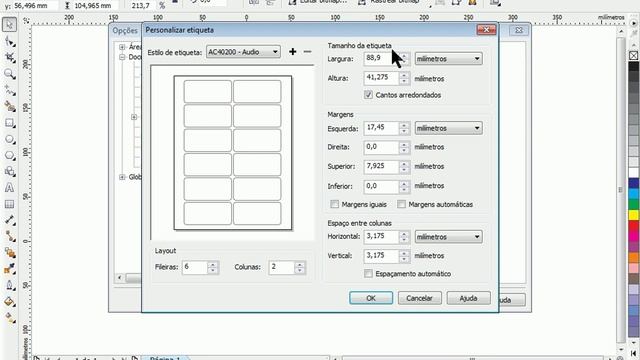Increase Fileiras with its up spinner arrow

pos(213,264)
